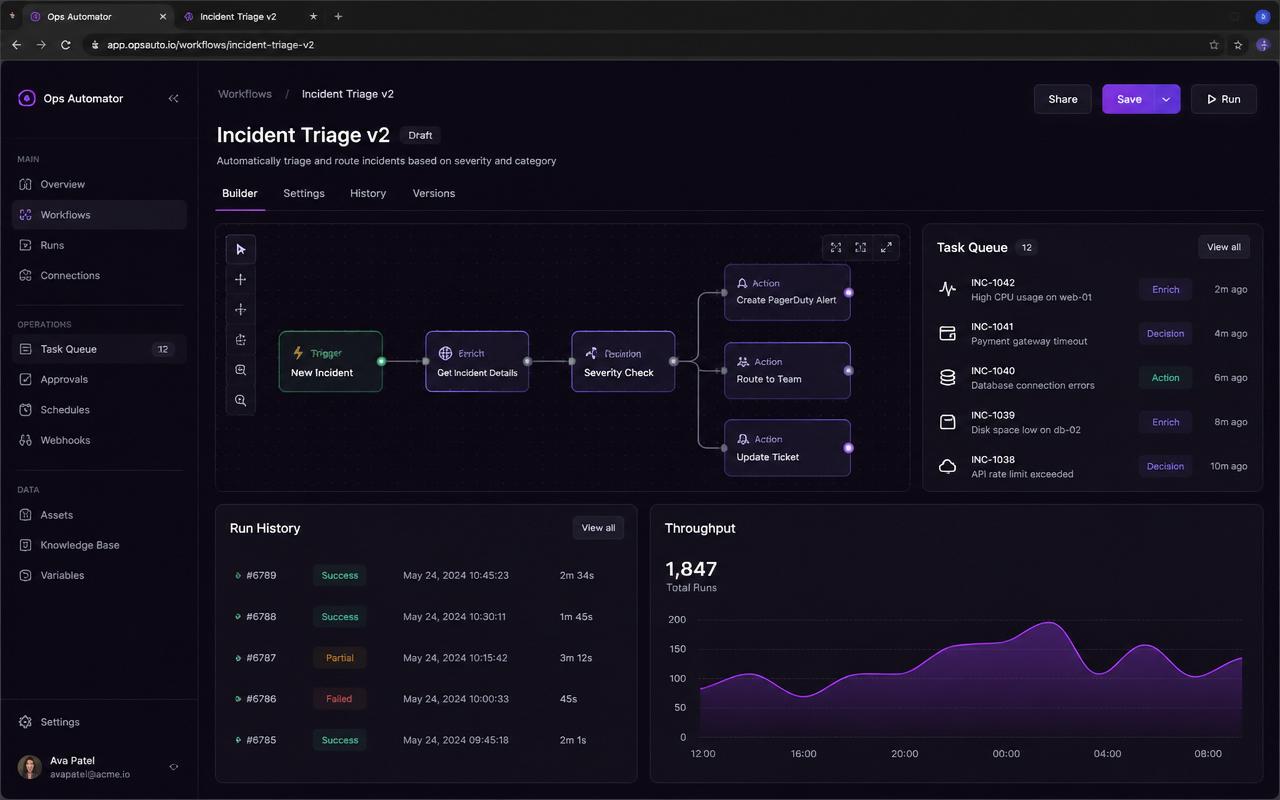Run the workflow with the Run button

click(1224, 99)
